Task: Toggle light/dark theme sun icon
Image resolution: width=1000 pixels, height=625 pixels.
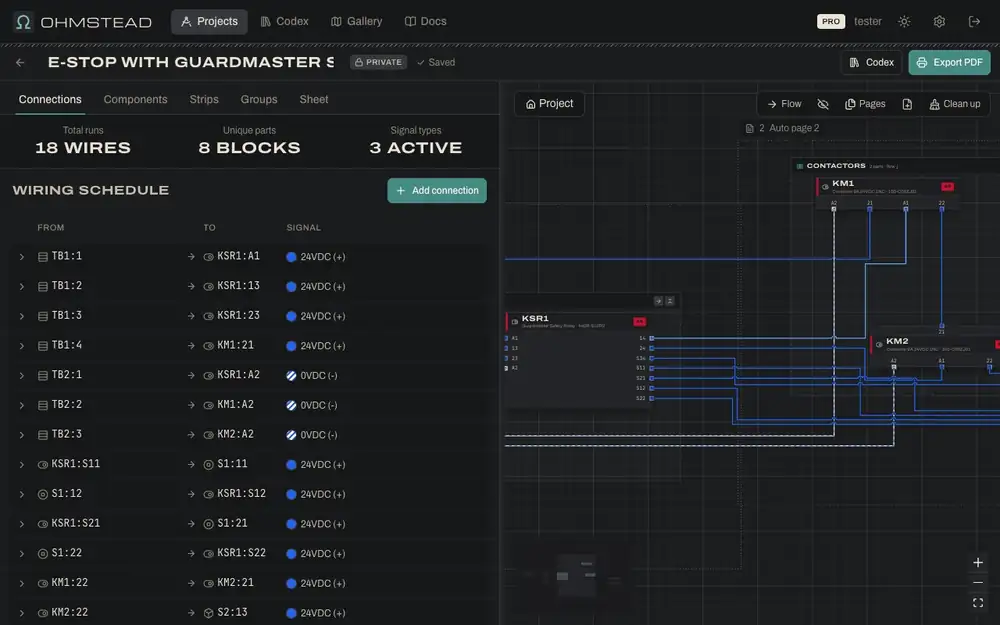Action: [904, 22]
